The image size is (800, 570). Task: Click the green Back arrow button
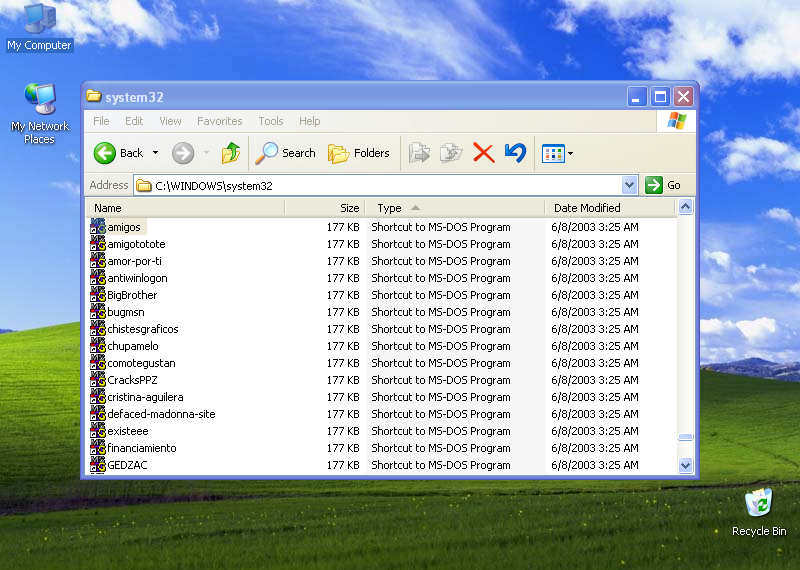(x=105, y=153)
